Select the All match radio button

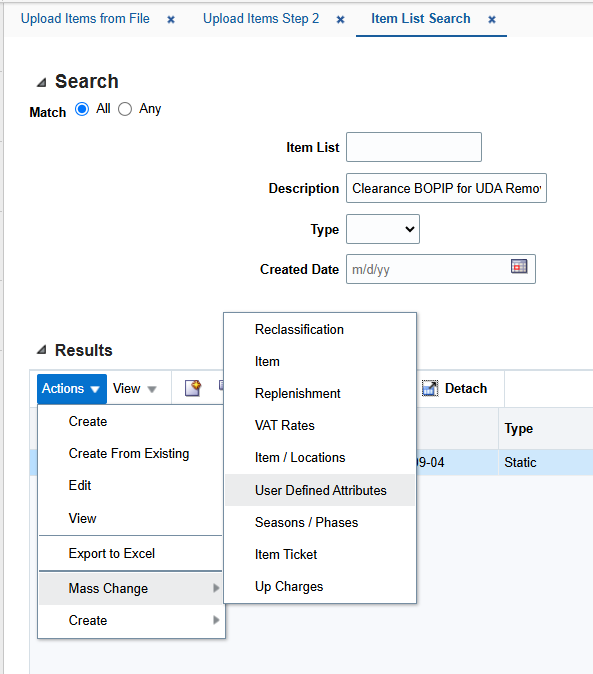click(x=82, y=109)
